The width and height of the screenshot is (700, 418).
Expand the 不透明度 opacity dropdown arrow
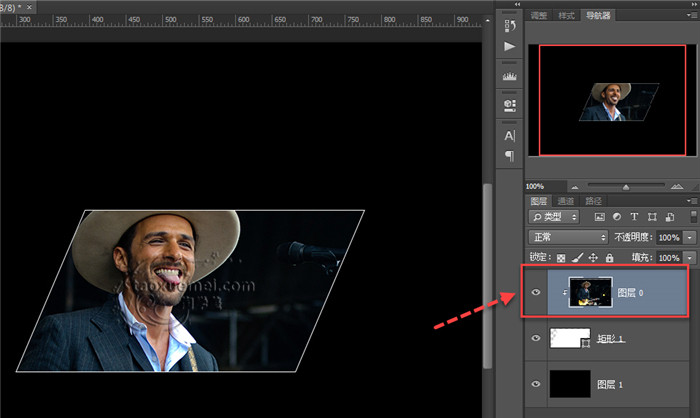coord(690,237)
